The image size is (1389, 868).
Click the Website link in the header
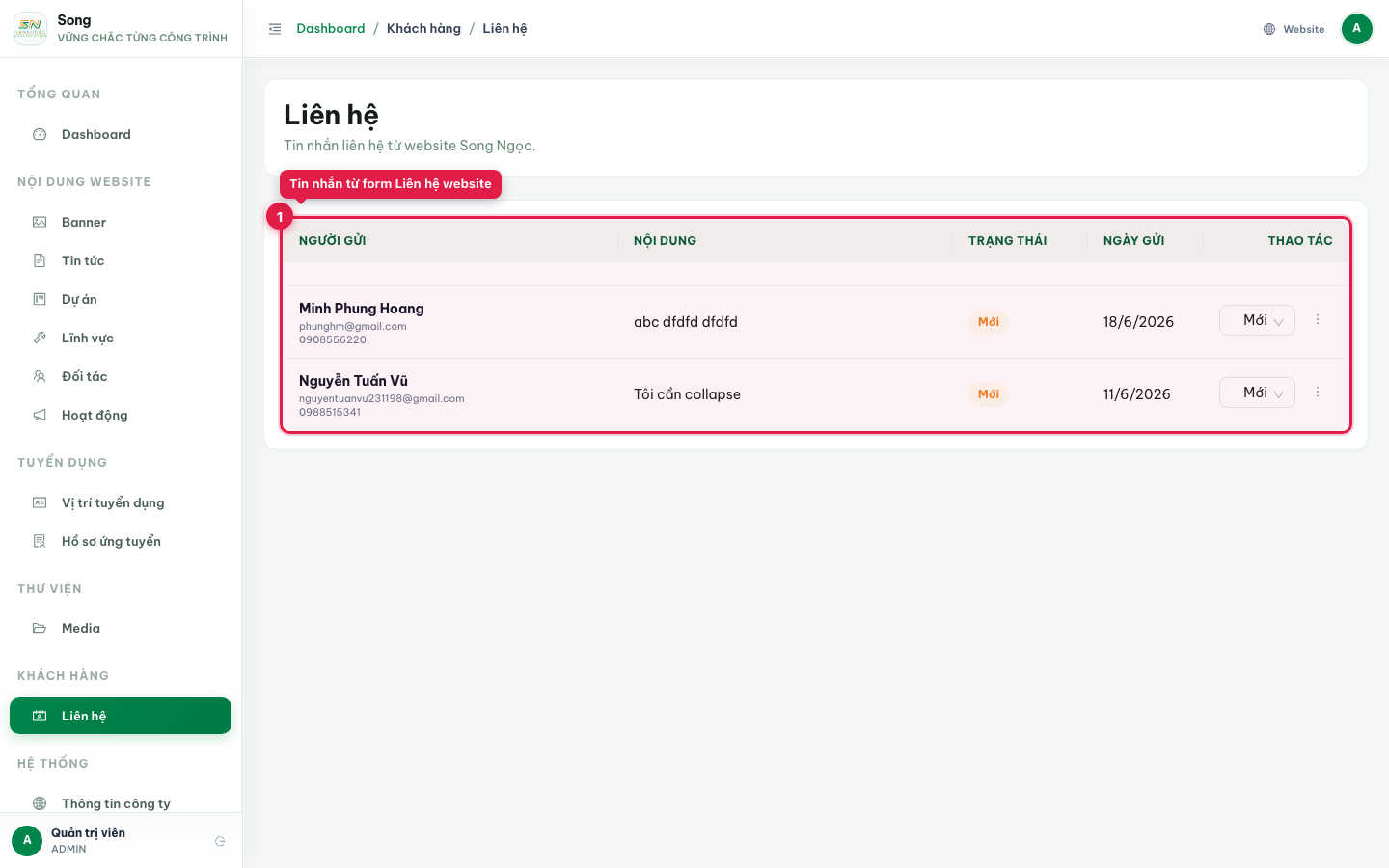click(1303, 29)
